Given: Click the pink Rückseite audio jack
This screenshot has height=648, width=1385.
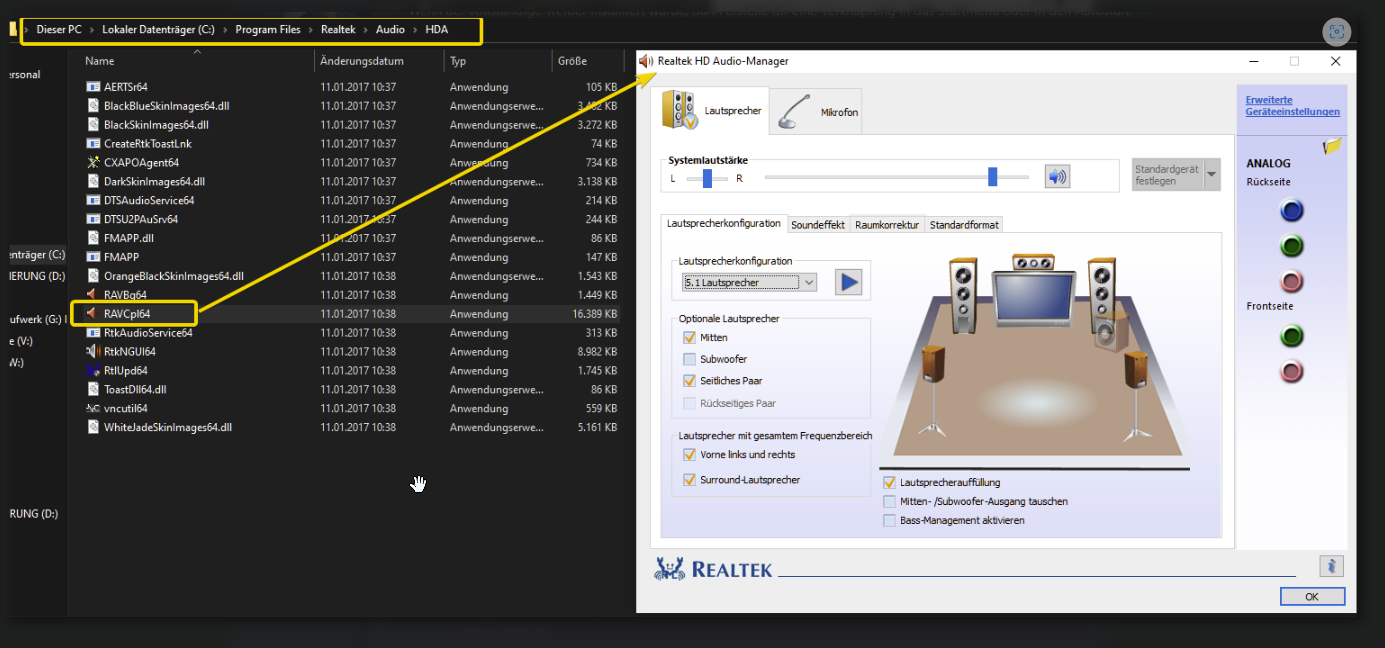Looking at the screenshot, I should [1292, 281].
